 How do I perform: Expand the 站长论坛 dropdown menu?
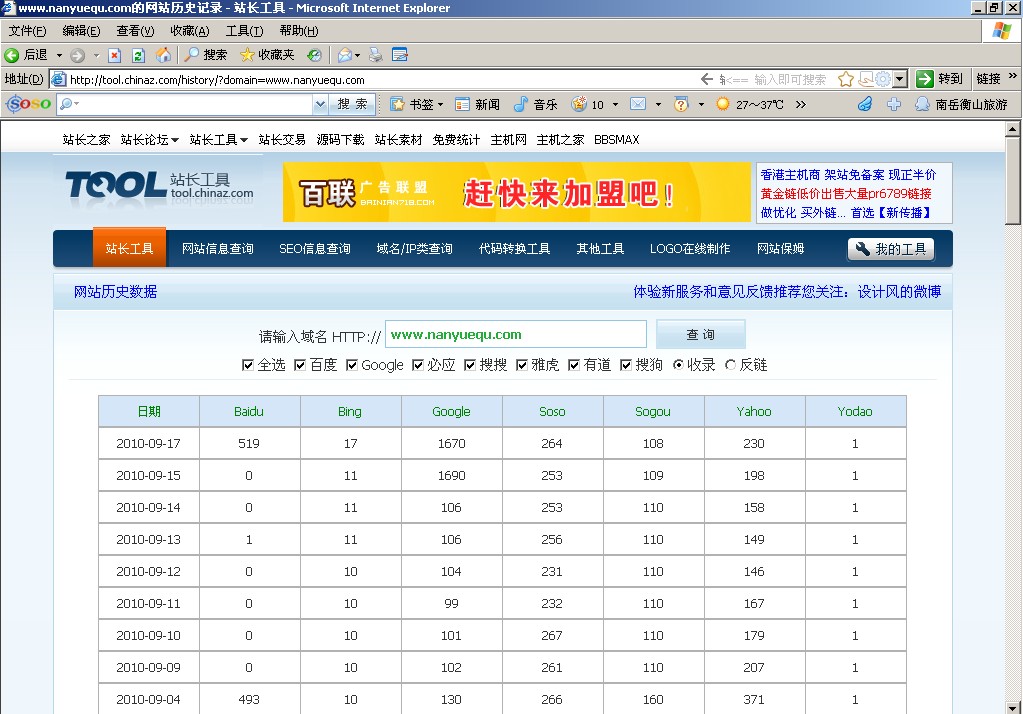click(175, 140)
